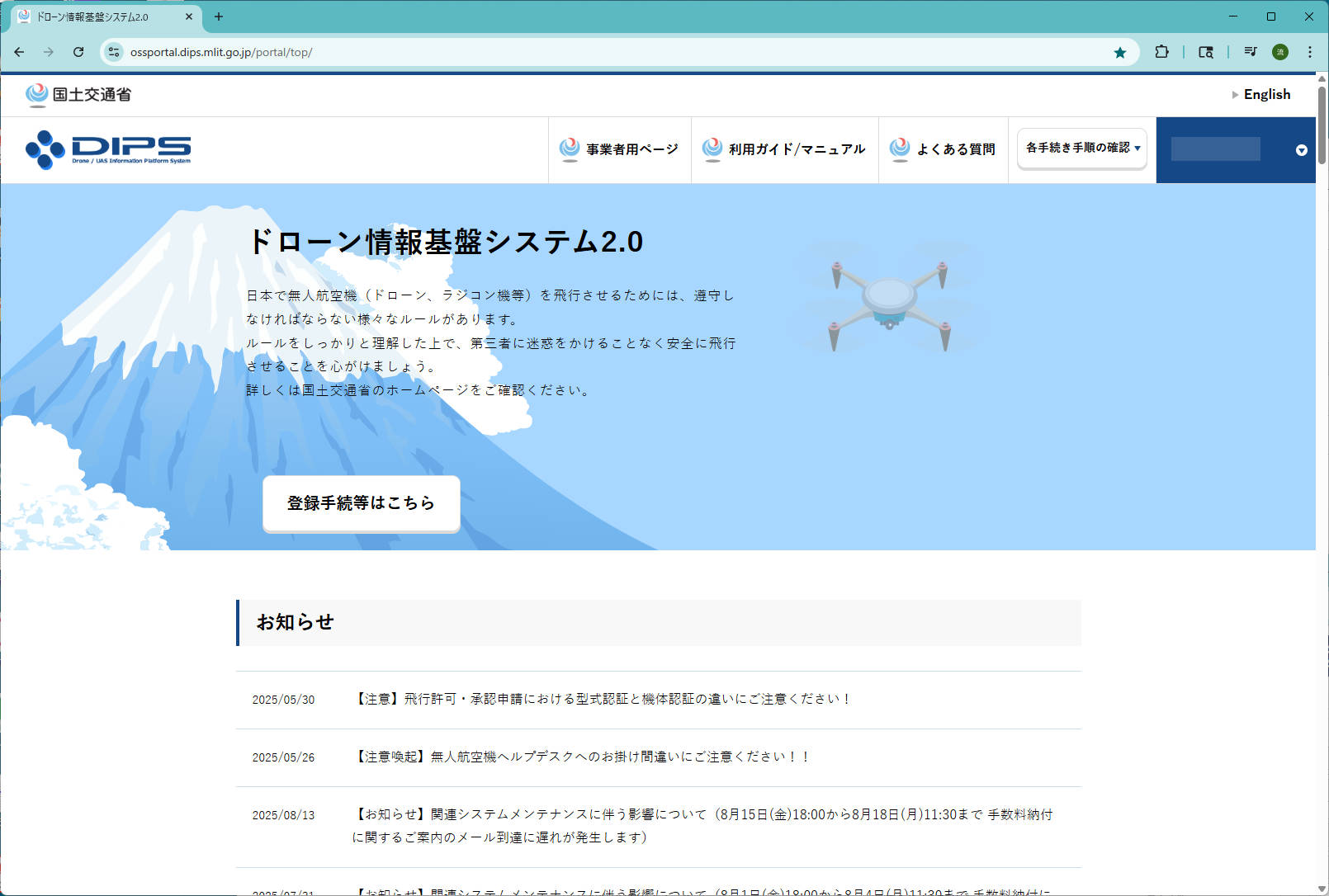Click the page vertical scrollbar thumb
Screen dimensions: 1329x896
pos(1322,124)
